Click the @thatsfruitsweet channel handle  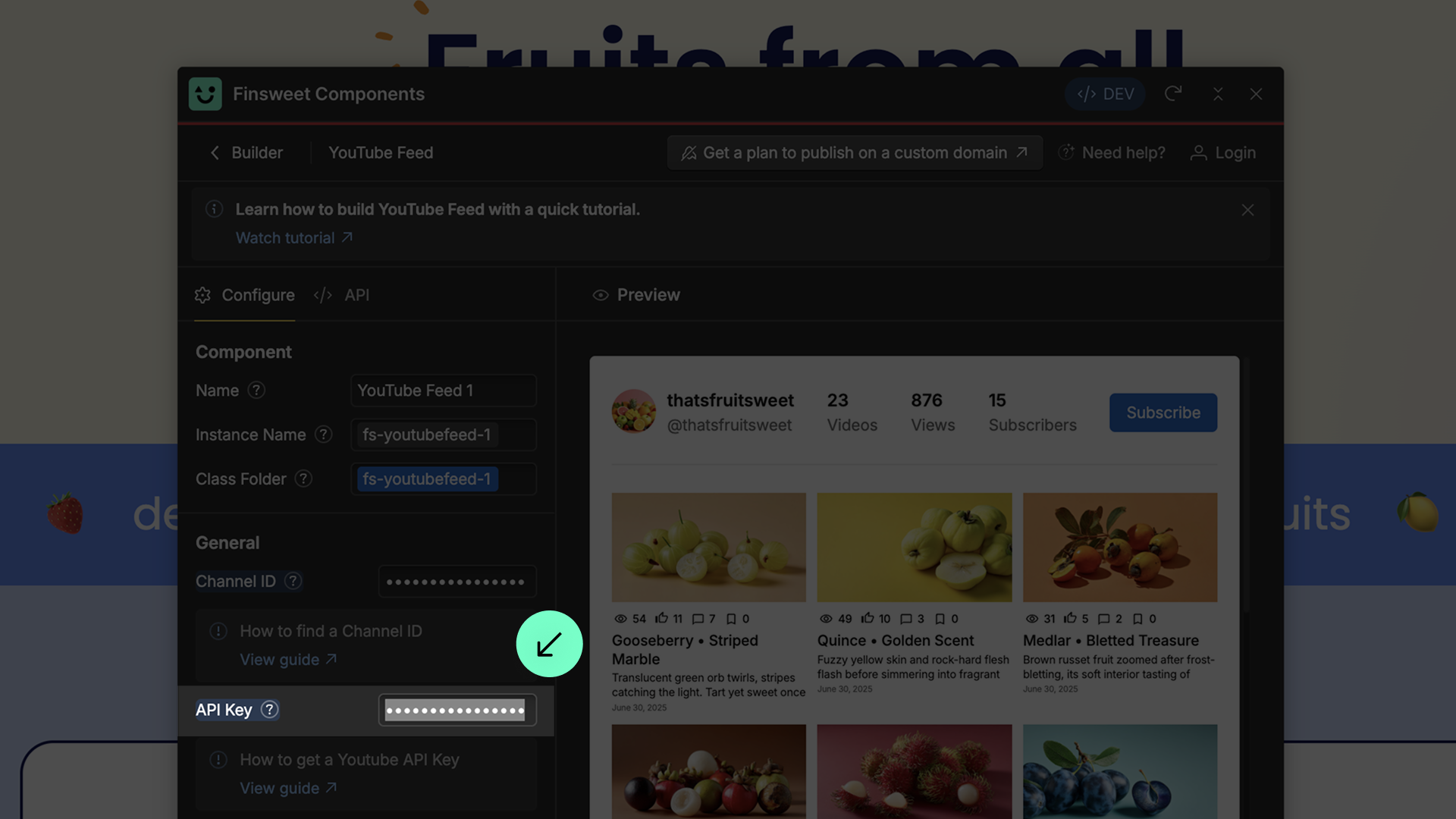click(729, 425)
